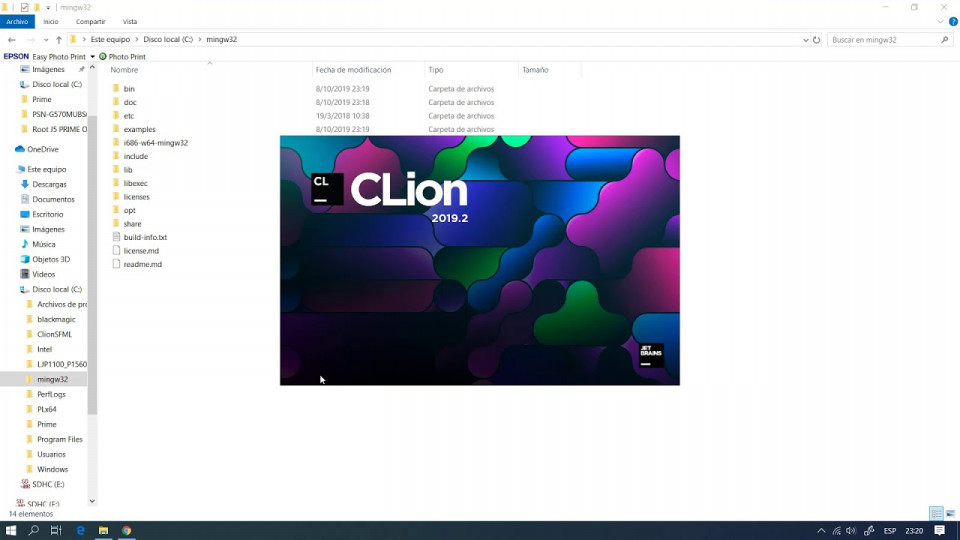
Task: Open recent locations dropdown arrow
Action: pos(46,40)
